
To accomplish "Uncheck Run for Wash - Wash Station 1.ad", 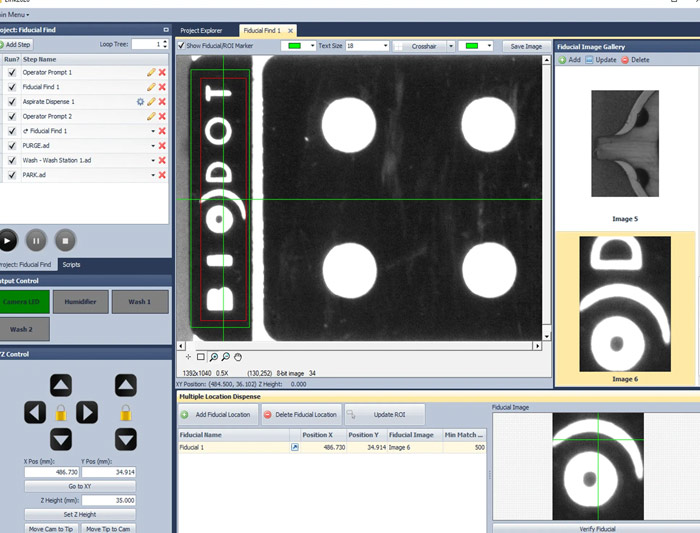I will (x=12, y=160).
